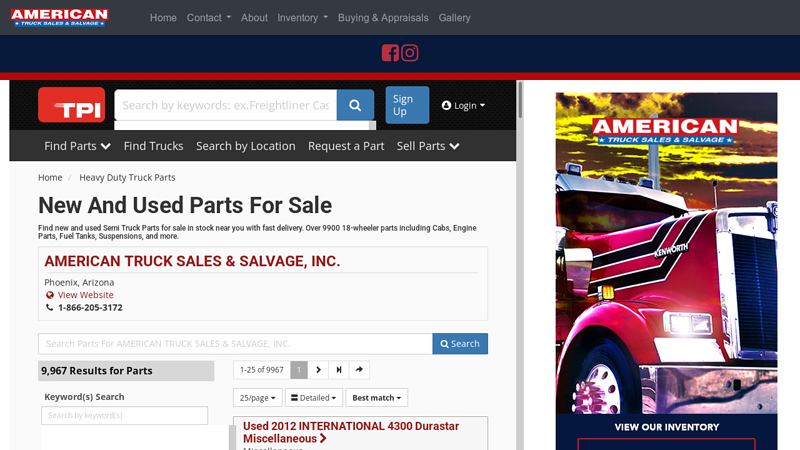Click the 1-25 of 9967 counter
This screenshot has width=800, height=450.
pyautogui.click(x=262, y=370)
